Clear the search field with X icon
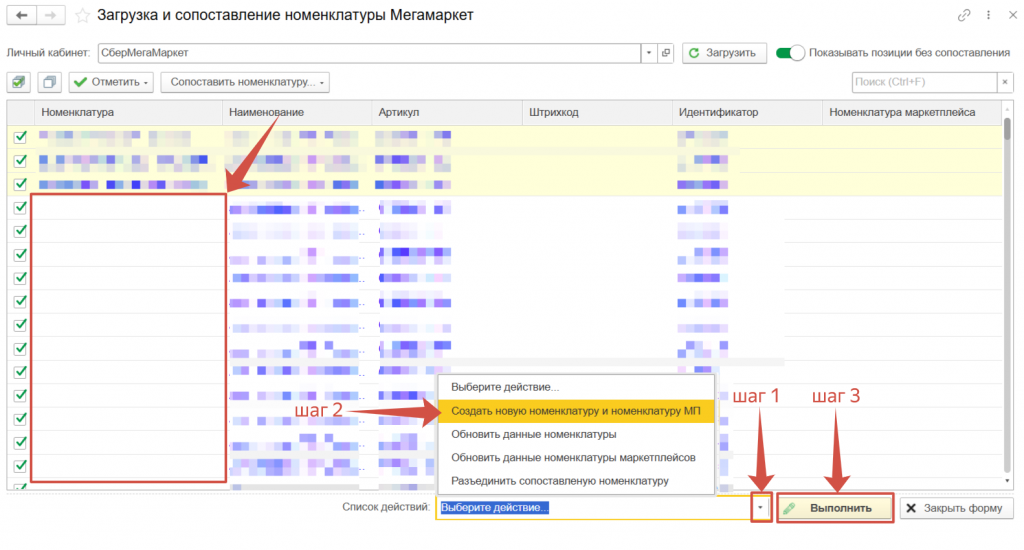The image size is (1024, 550). (x=1005, y=82)
